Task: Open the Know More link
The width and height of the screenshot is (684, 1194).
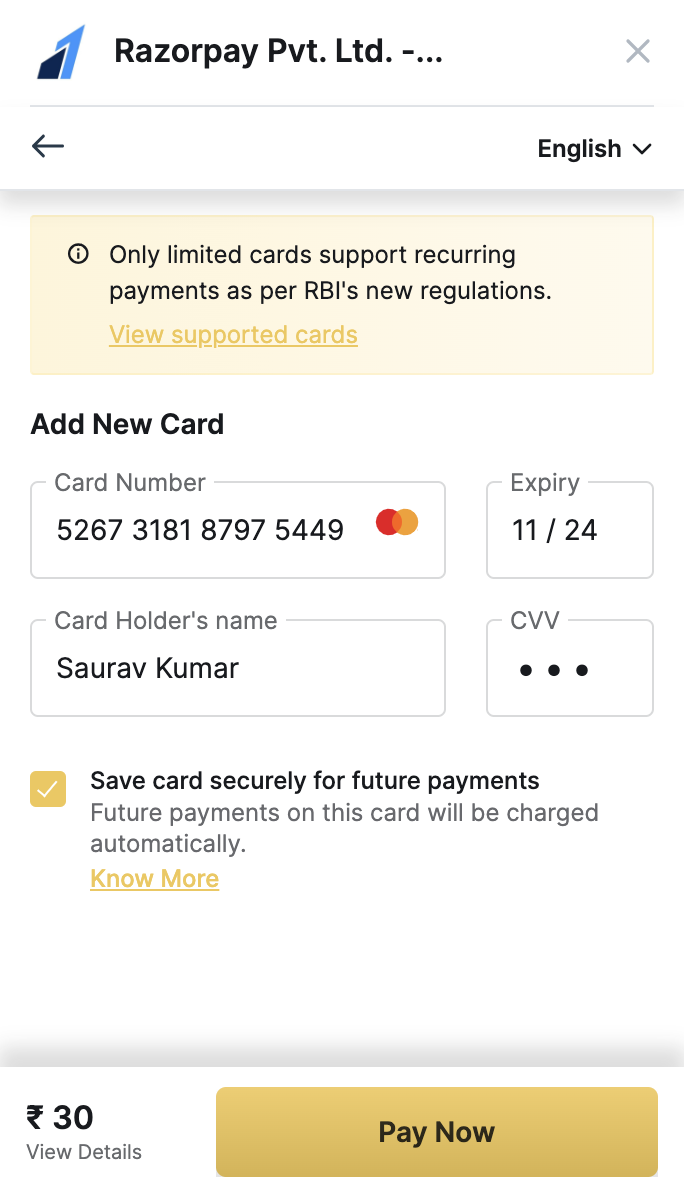Action: click(155, 878)
